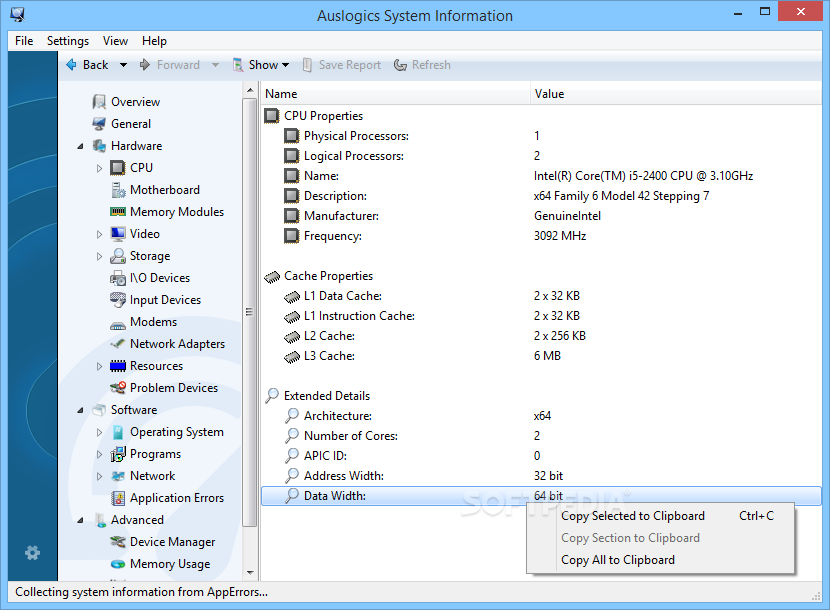Click the CPU Properties section icon
Viewport: 830px width, 610px height.
272,115
